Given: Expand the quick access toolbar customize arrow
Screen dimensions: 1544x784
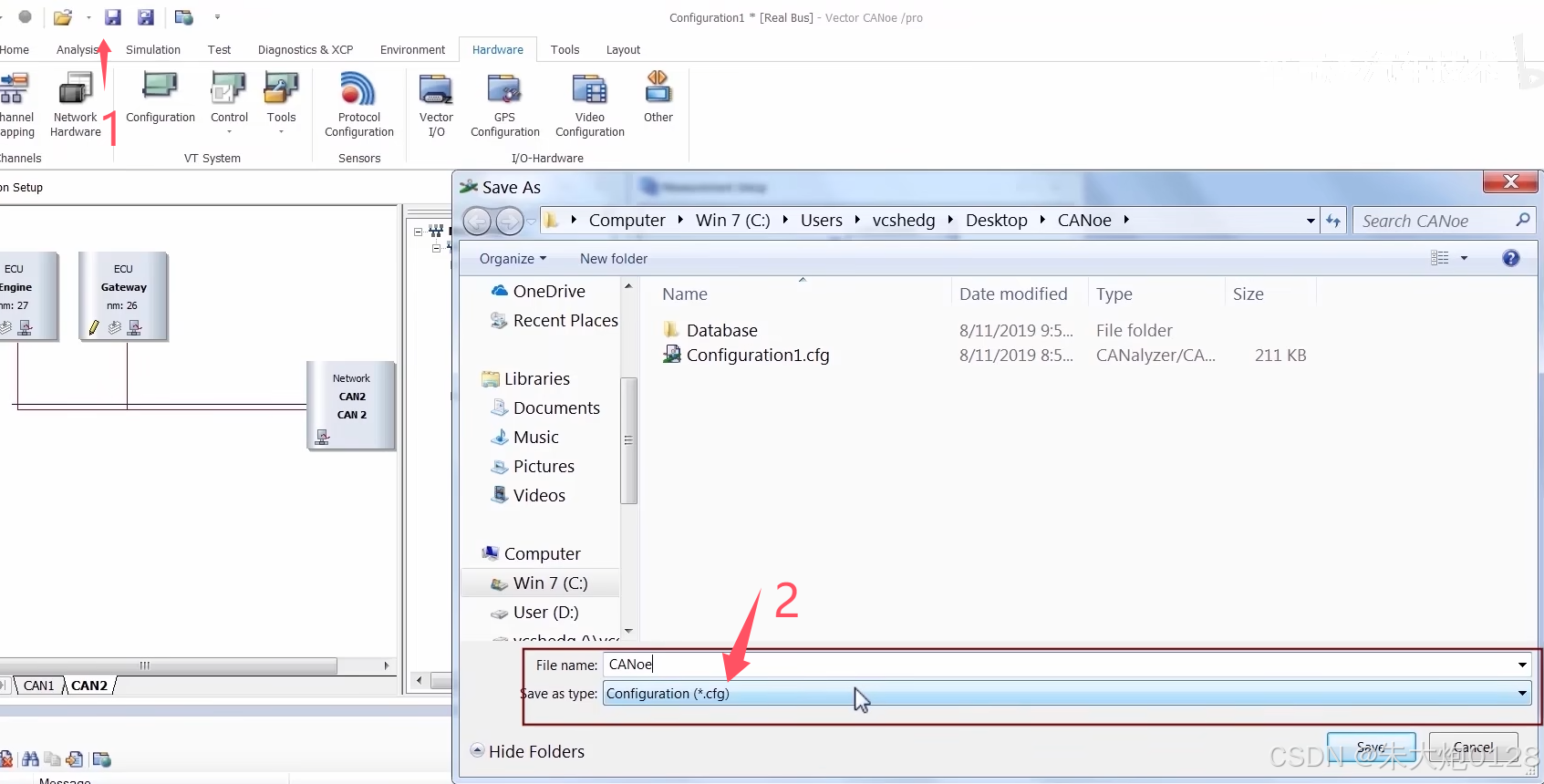Looking at the screenshot, I should (x=217, y=17).
